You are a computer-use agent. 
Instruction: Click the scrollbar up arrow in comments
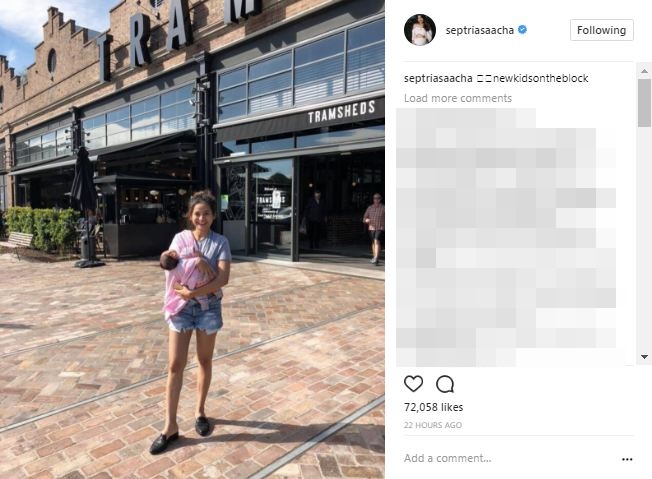coord(645,71)
